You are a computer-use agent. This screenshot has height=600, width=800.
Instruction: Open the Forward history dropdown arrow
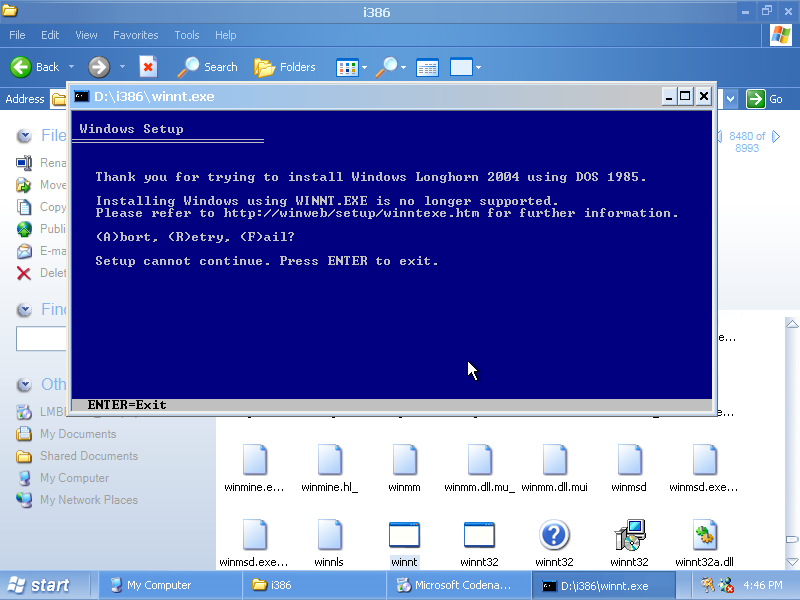122,67
